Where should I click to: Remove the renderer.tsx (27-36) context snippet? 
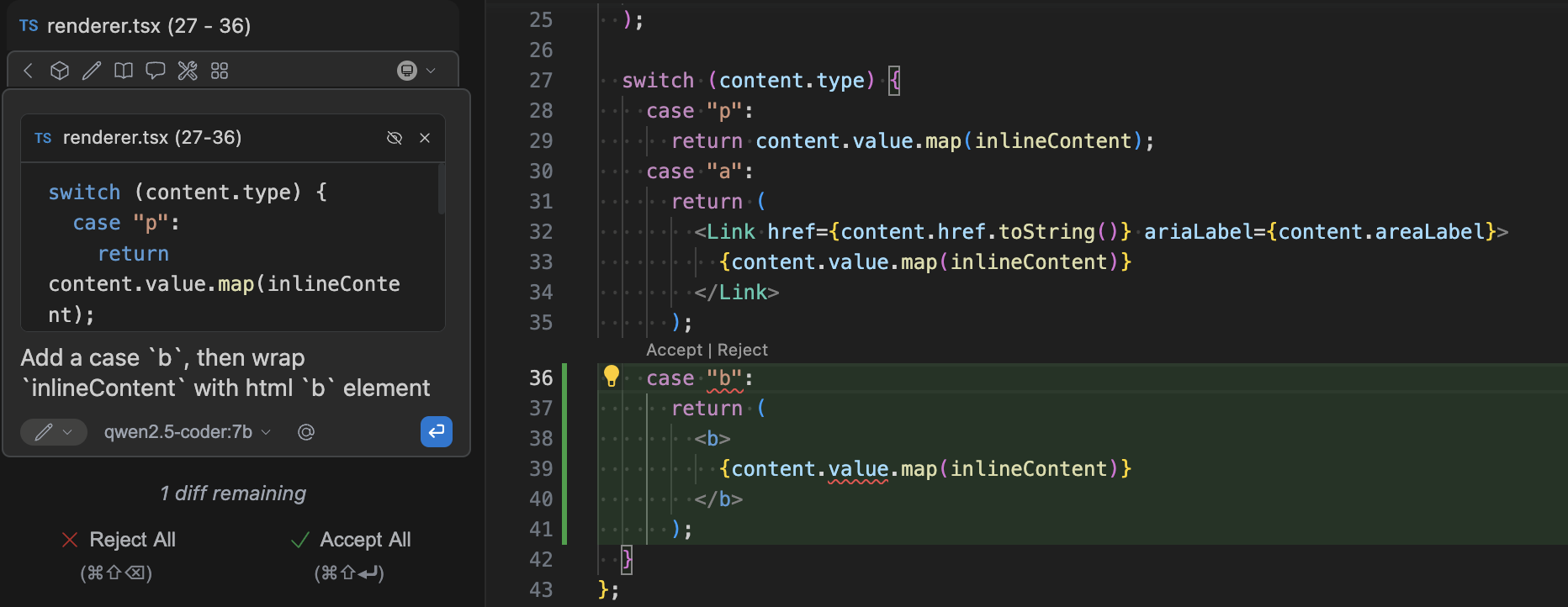coord(425,138)
